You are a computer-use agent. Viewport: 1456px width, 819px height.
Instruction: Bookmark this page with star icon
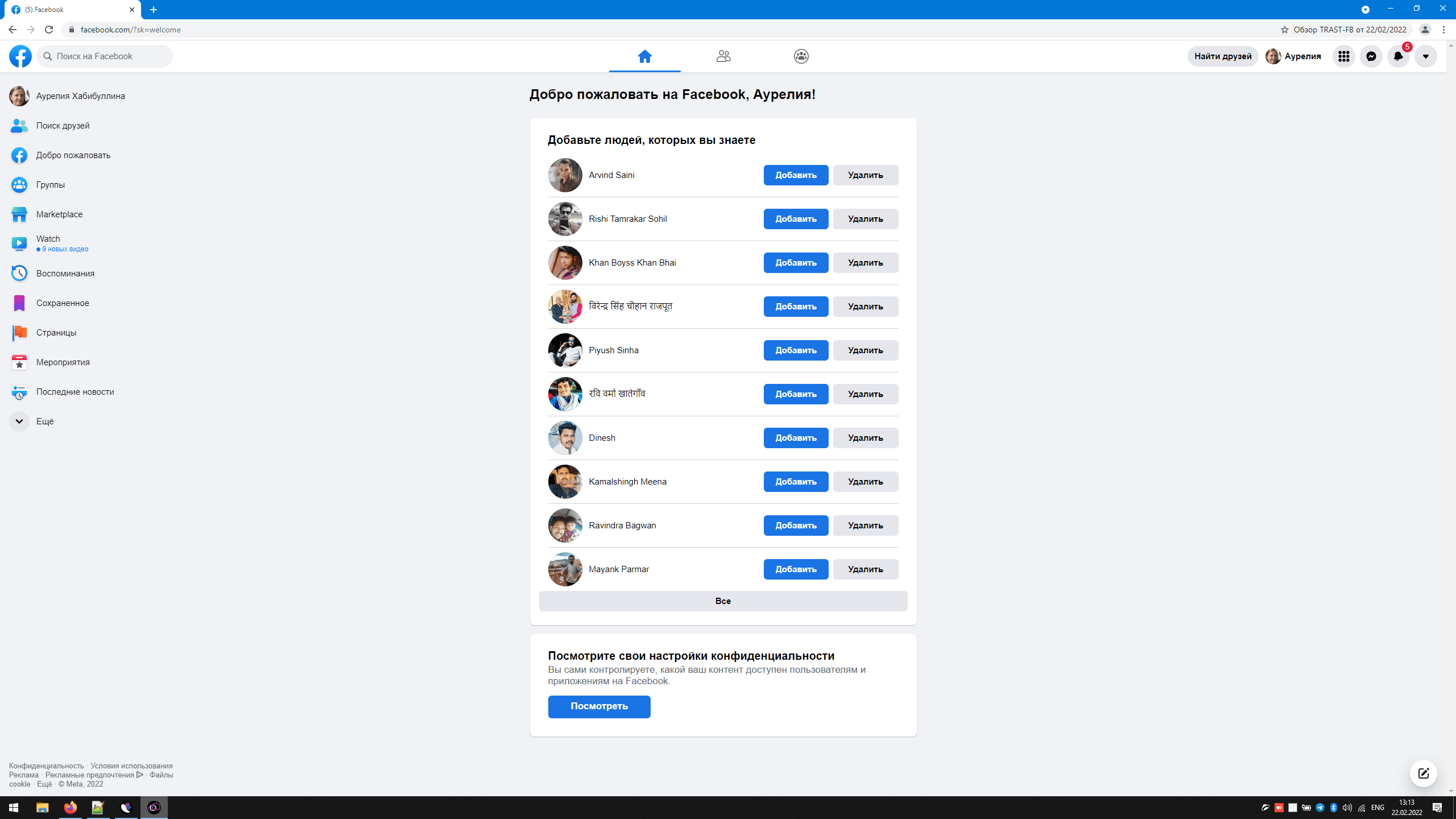click(x=1284, y=30)
